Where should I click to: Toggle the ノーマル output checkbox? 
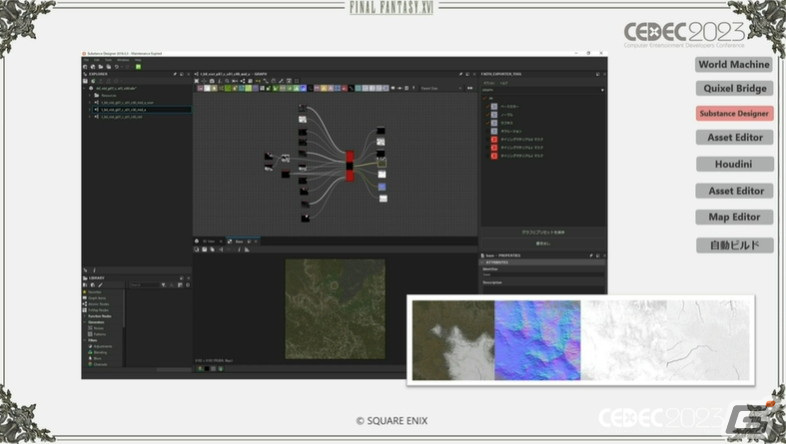coord(487,115)
